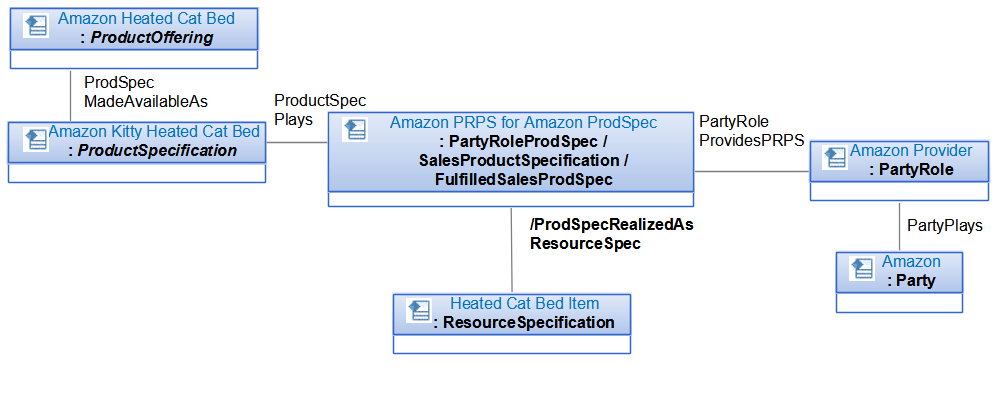Click the /ProdSpecRealizedAs ResourceSpec association label
The image size is (1001, 411).
coord(612,234)
